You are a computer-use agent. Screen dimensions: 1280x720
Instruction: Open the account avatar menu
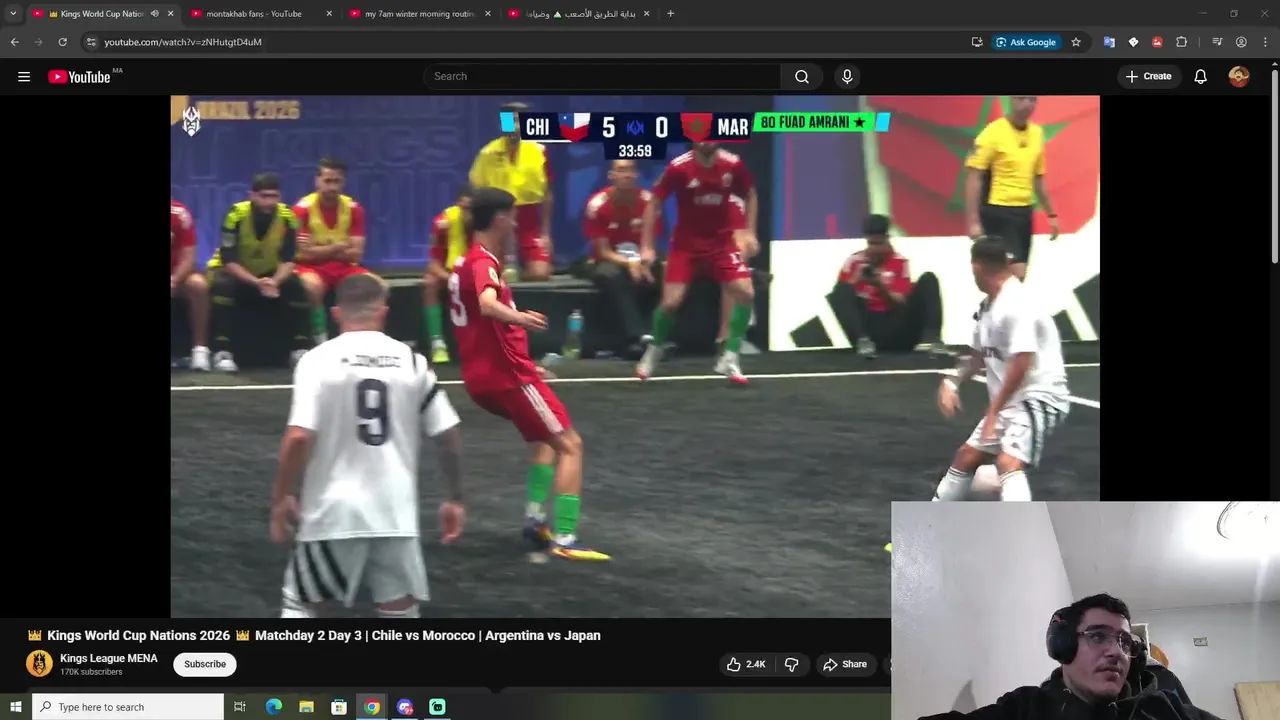tap(1239, 76)
